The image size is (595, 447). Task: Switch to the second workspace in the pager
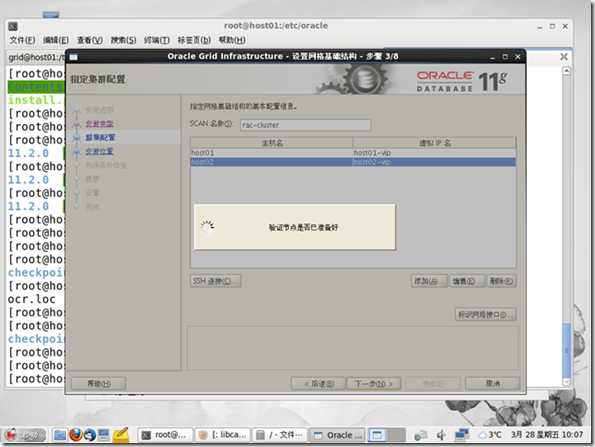396,435
